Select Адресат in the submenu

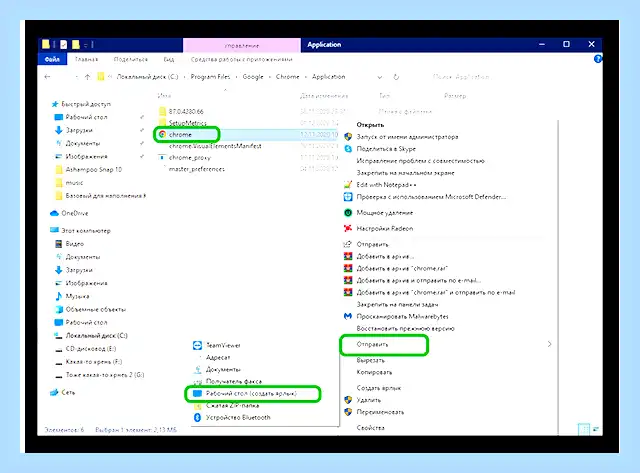pos(218,358)
